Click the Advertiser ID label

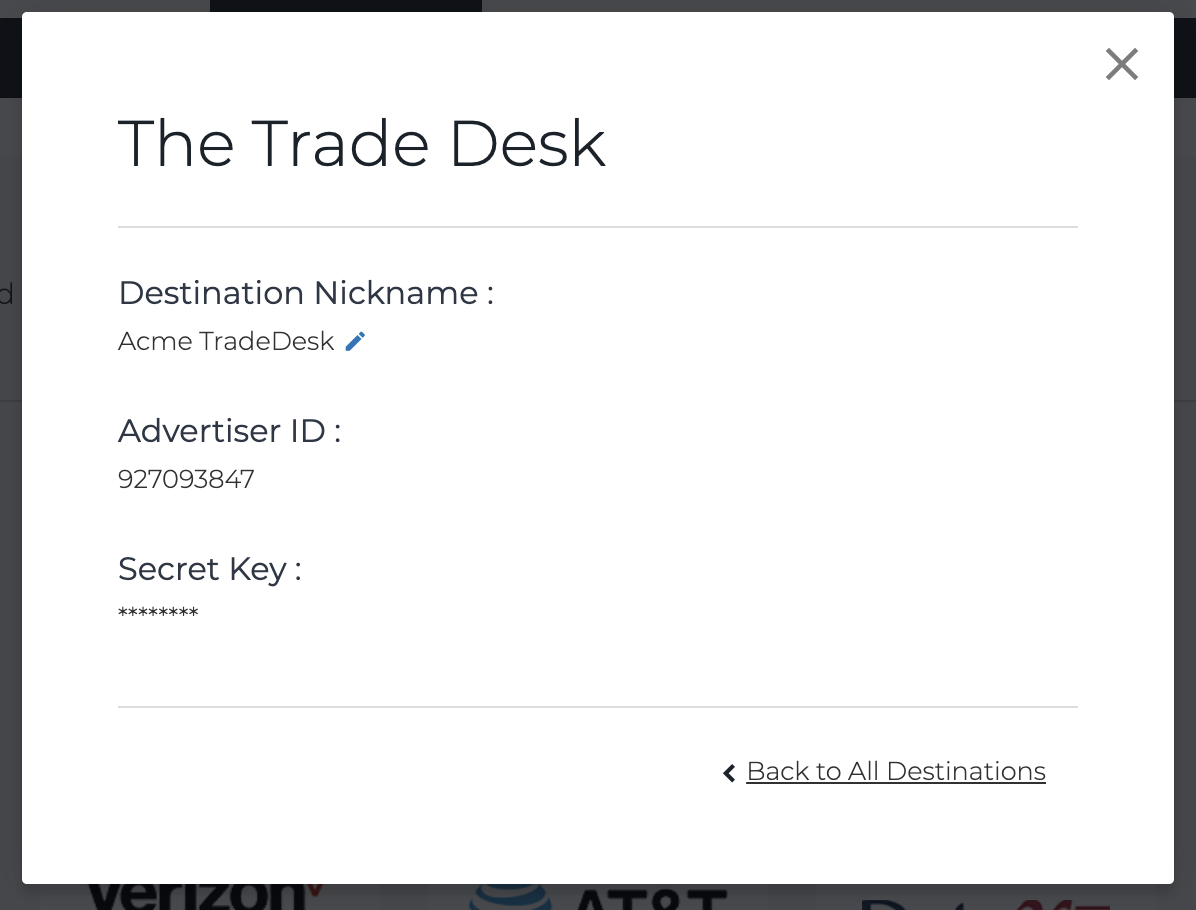230,431
